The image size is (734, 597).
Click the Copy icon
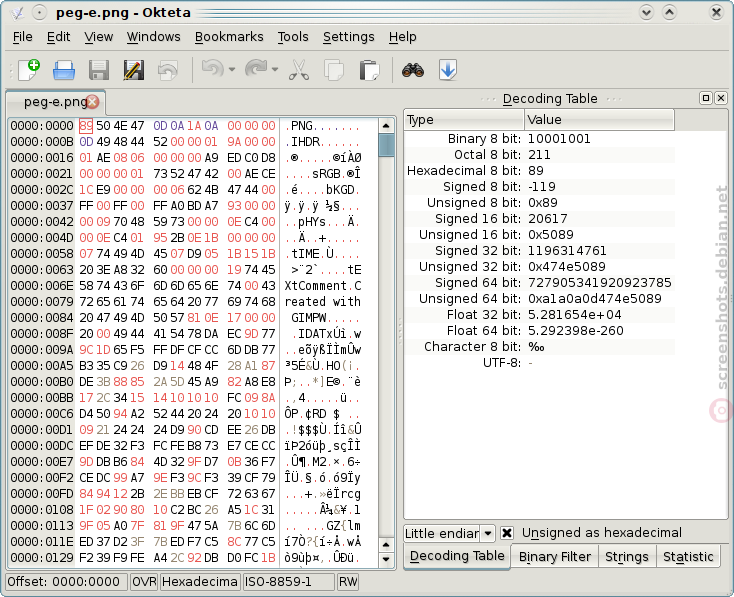pos(334,70)
